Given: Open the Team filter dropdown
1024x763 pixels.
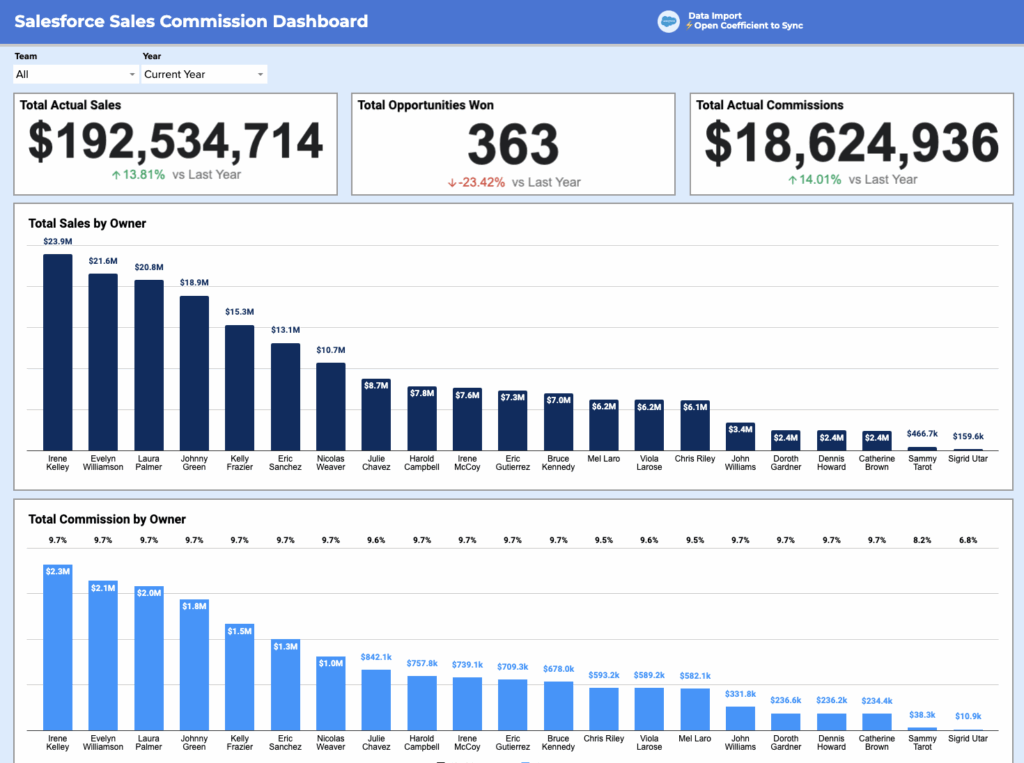Looking at the screenshot, I should click(76, 74).
